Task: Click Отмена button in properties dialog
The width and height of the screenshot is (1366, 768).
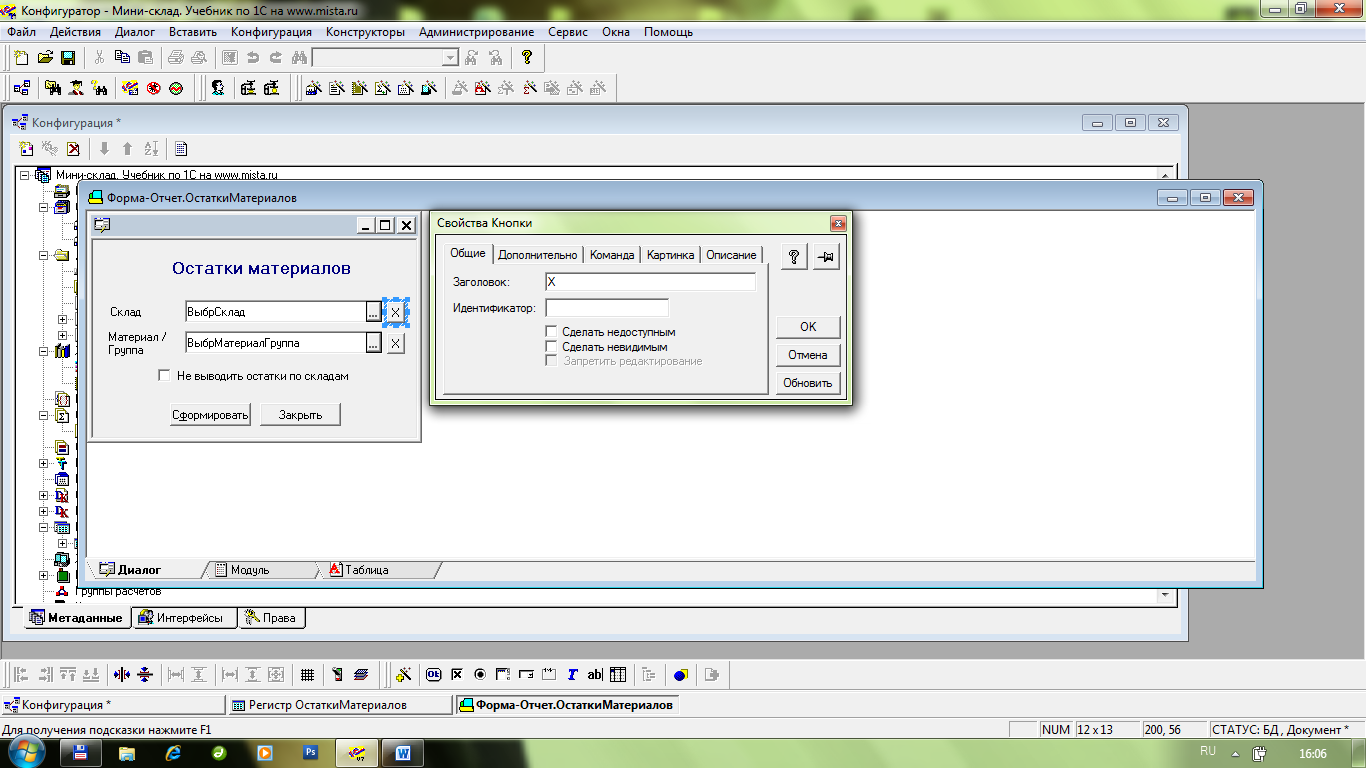Action: pyautogui.click(x=808, y=355)
